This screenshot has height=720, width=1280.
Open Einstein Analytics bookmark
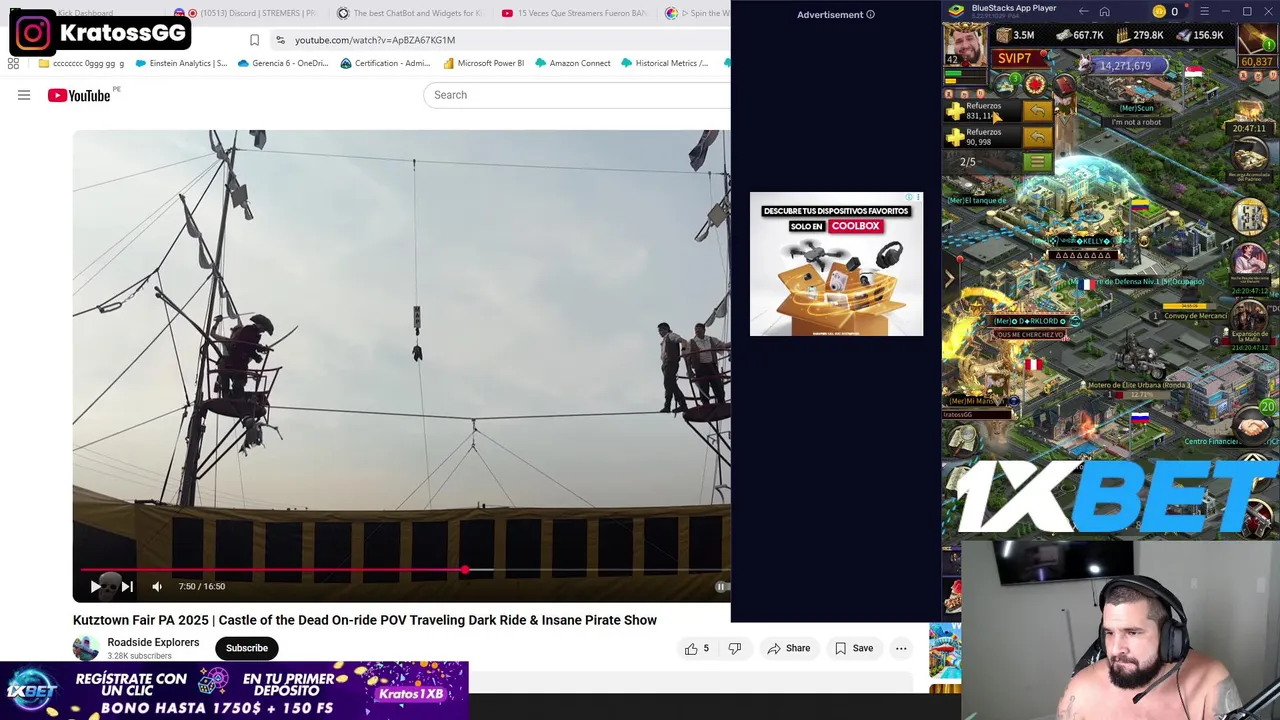[x=181, y=63]
